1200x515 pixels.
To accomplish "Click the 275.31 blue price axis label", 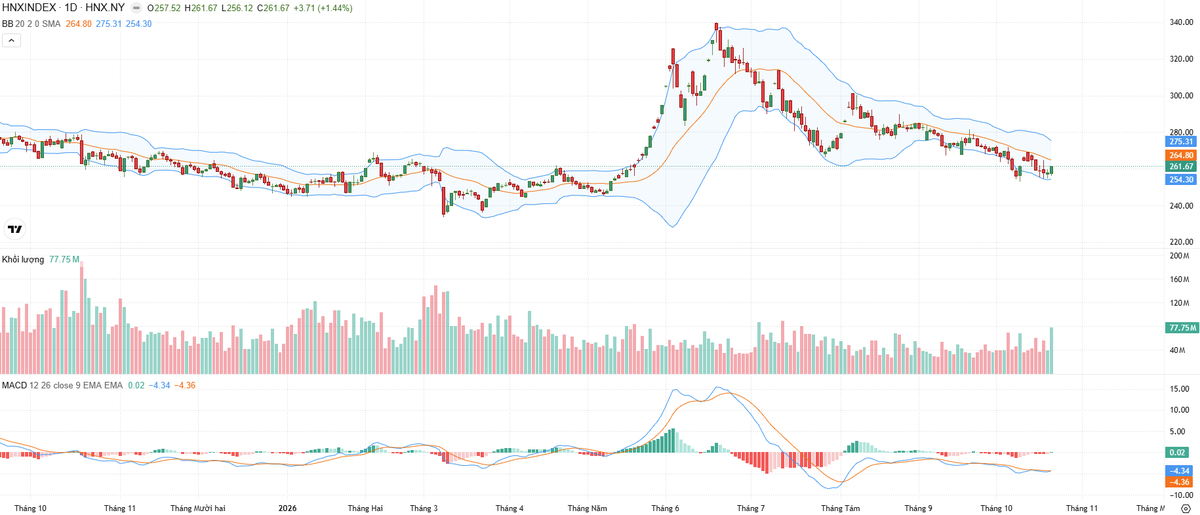I will click(x=1181, y=142).
